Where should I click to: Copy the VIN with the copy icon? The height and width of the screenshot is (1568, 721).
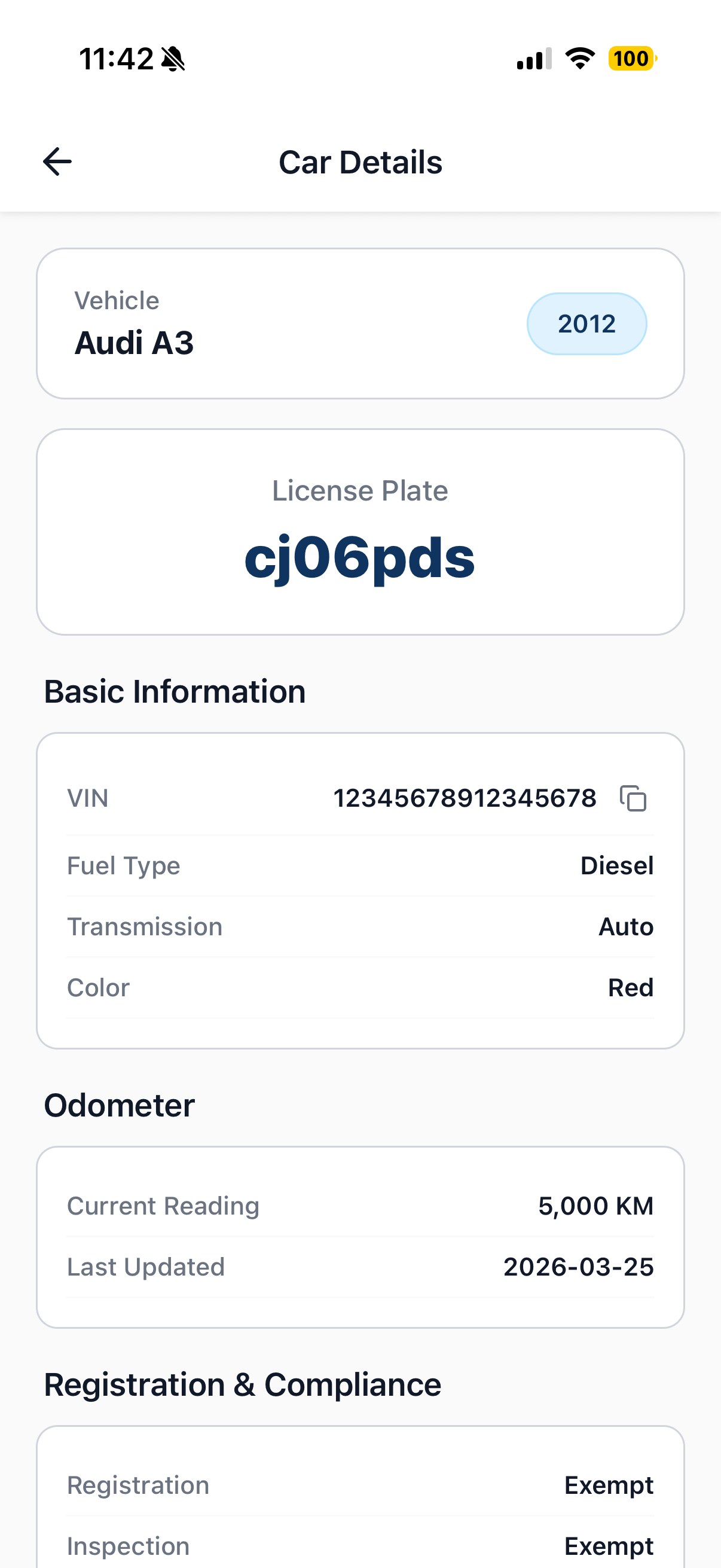pyautogui.click(x=633, y=798)
